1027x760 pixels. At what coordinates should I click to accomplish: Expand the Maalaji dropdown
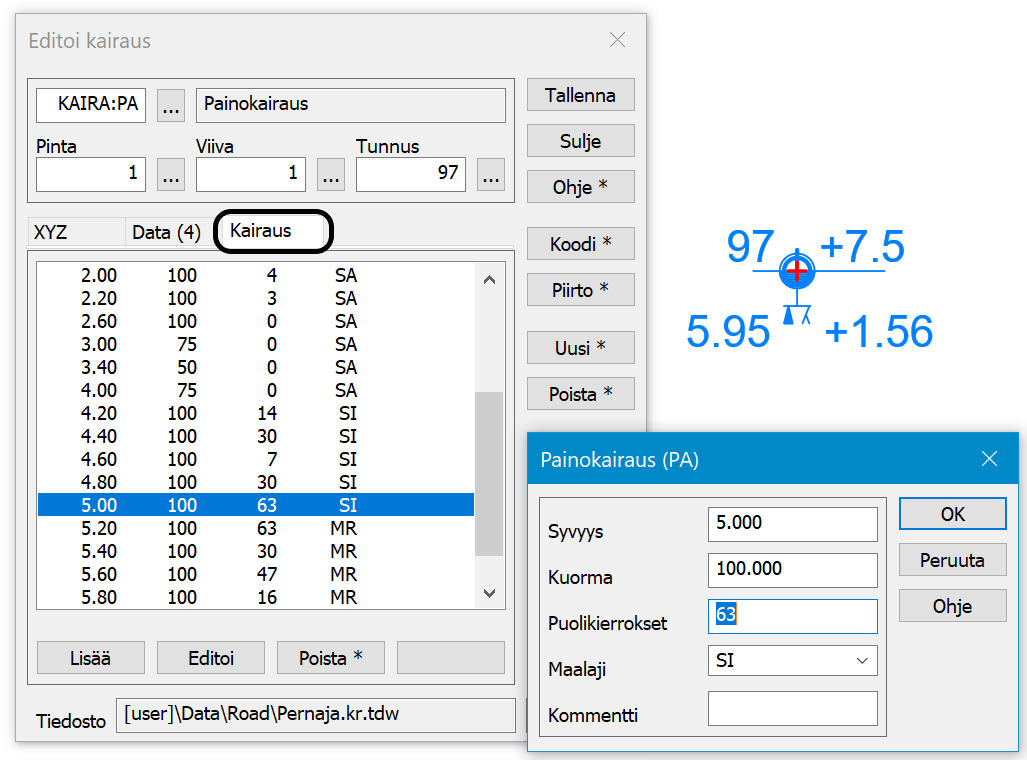(x=861, y=661)
